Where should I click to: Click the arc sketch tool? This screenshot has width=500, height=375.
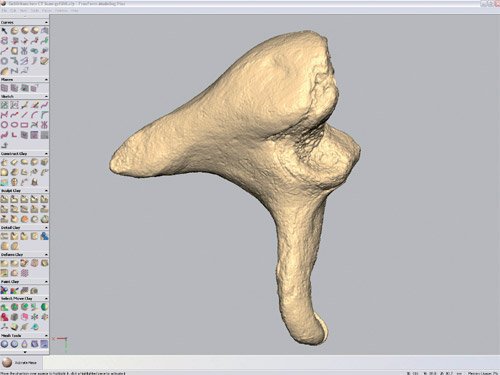pos(34,115)
